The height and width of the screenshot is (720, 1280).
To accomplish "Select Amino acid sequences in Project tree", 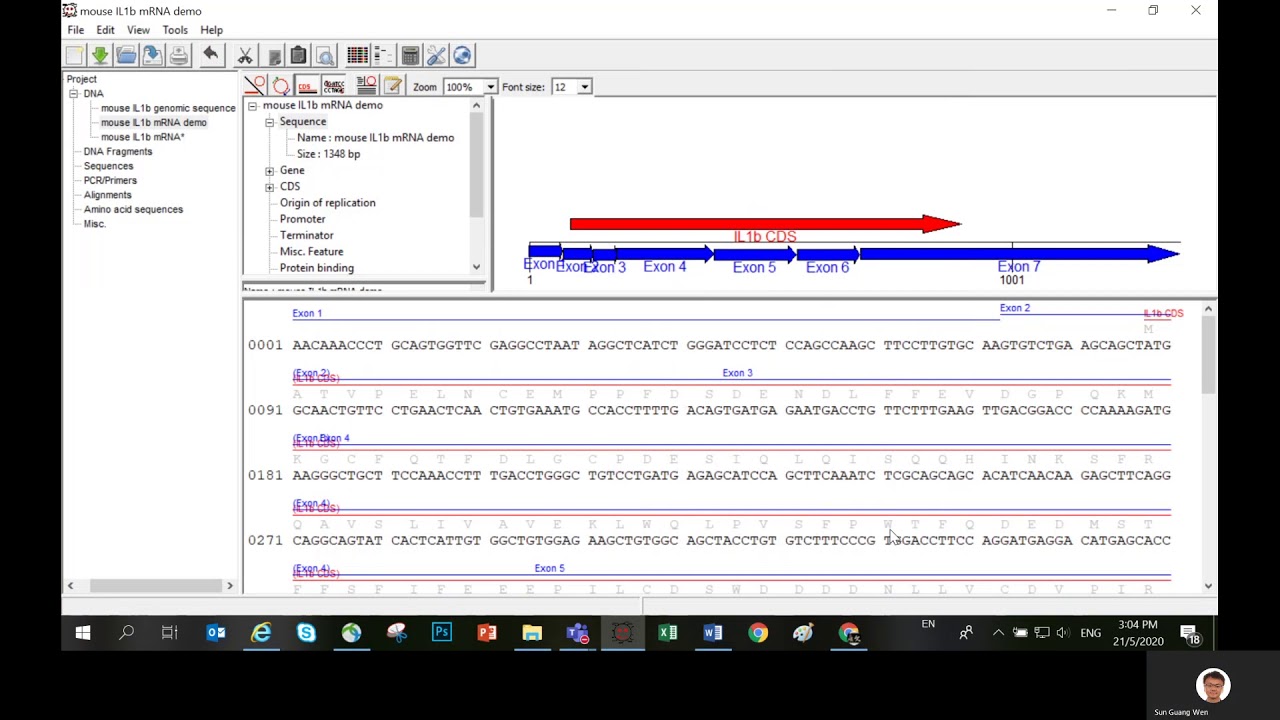I will click(133, 209).
